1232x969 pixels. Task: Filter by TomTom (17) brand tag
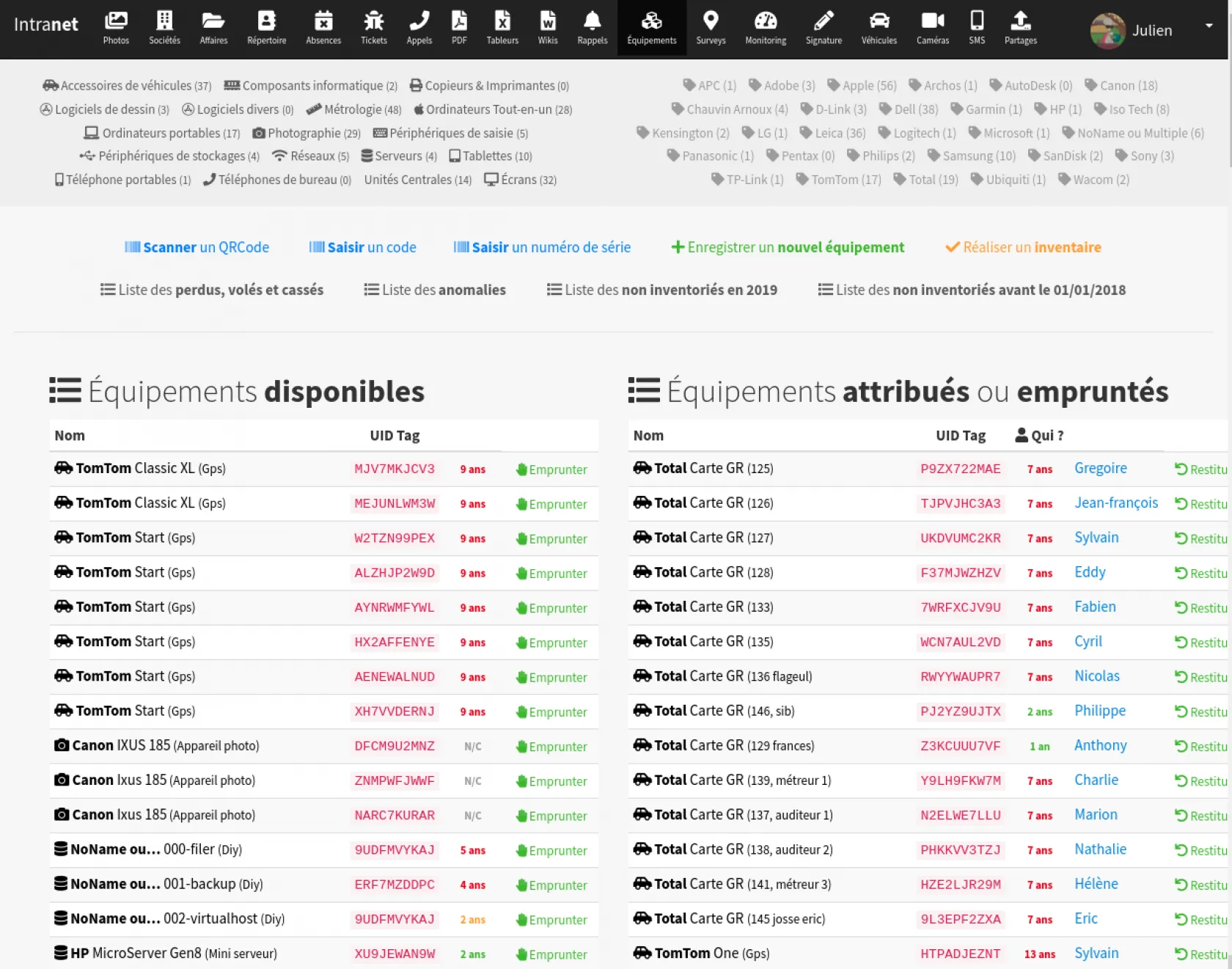(838, 180)
